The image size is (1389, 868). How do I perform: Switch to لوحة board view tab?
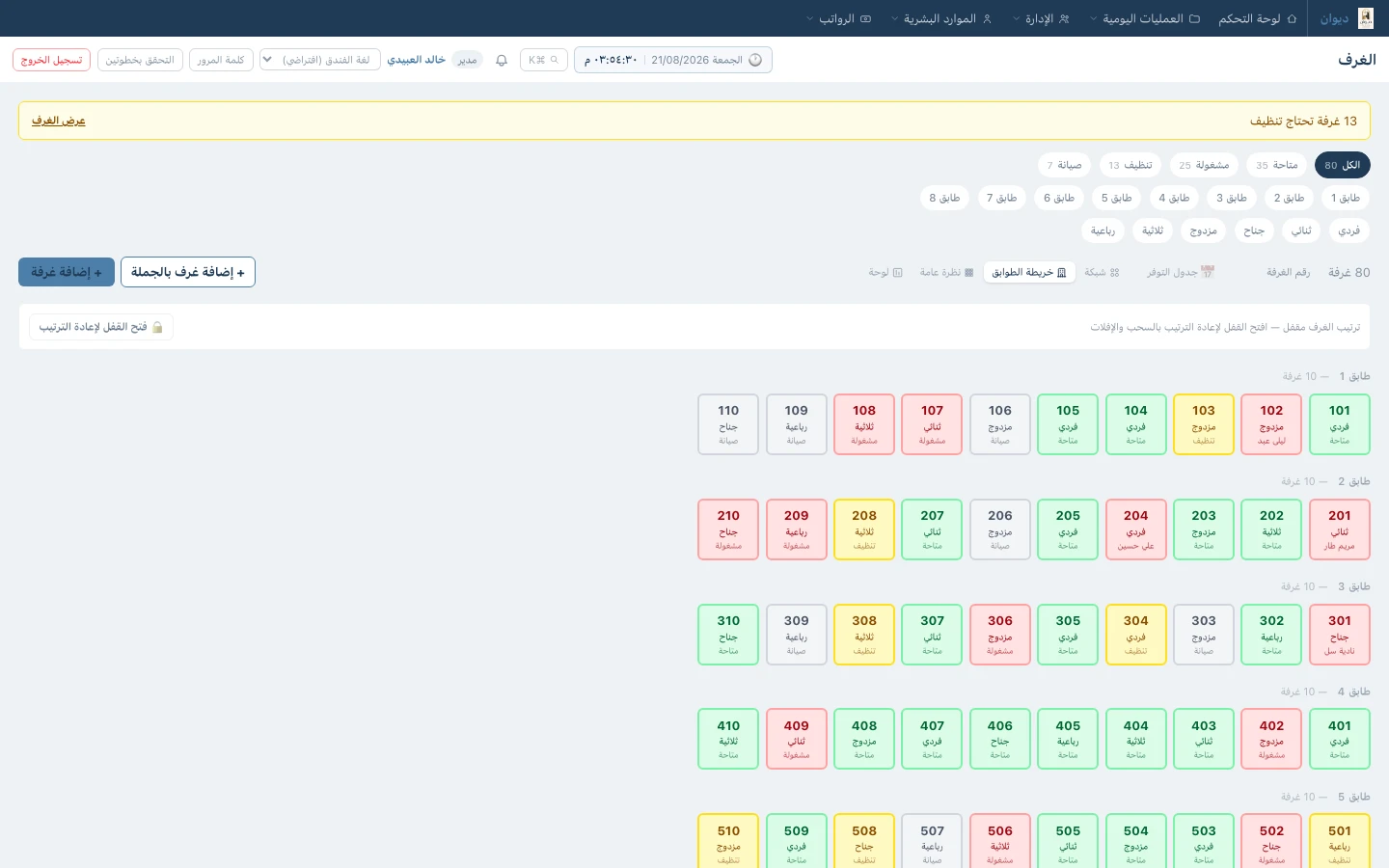point(885,272)
